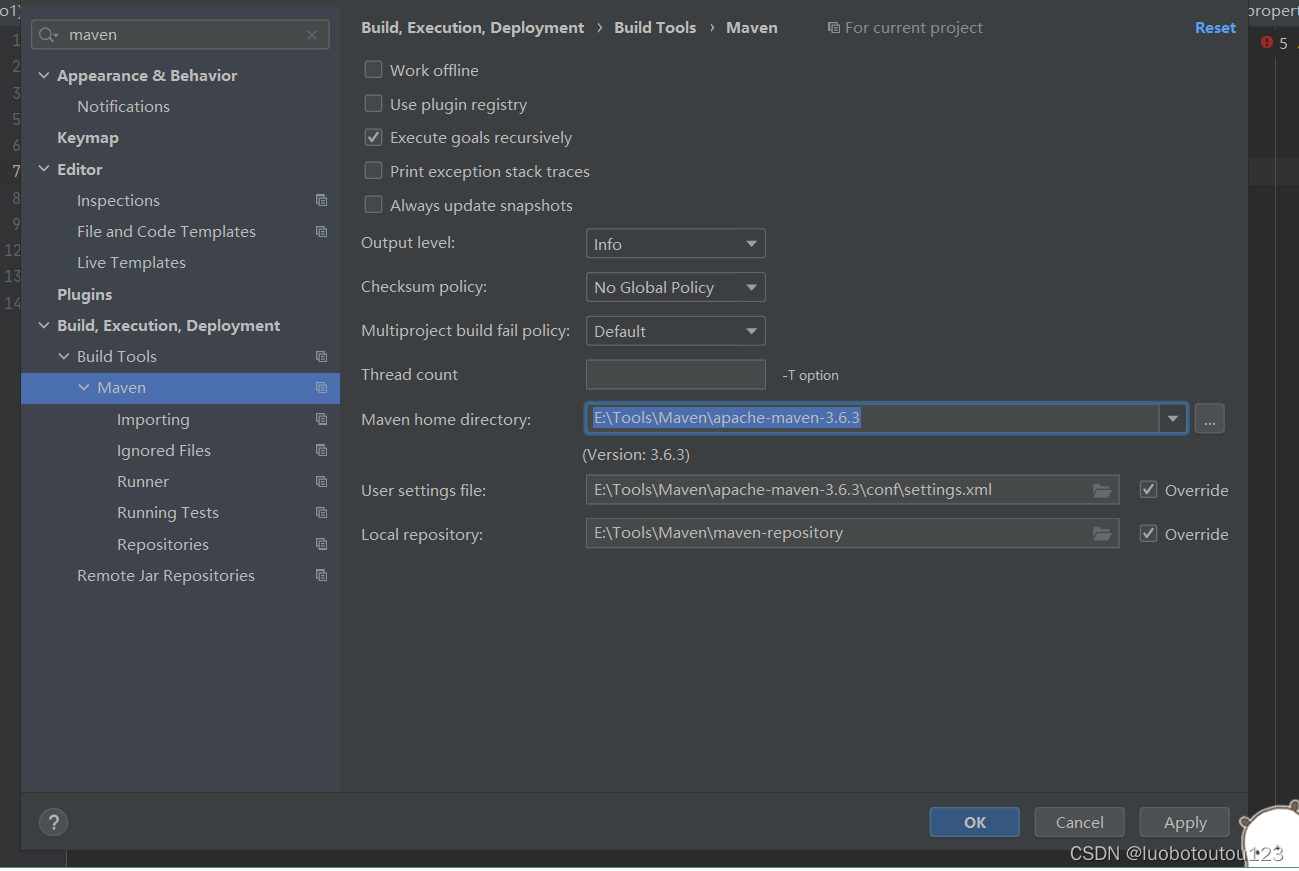Open the folder browser for Local repository
The height and width of the screenshot is (871, 1299).
1101,533
